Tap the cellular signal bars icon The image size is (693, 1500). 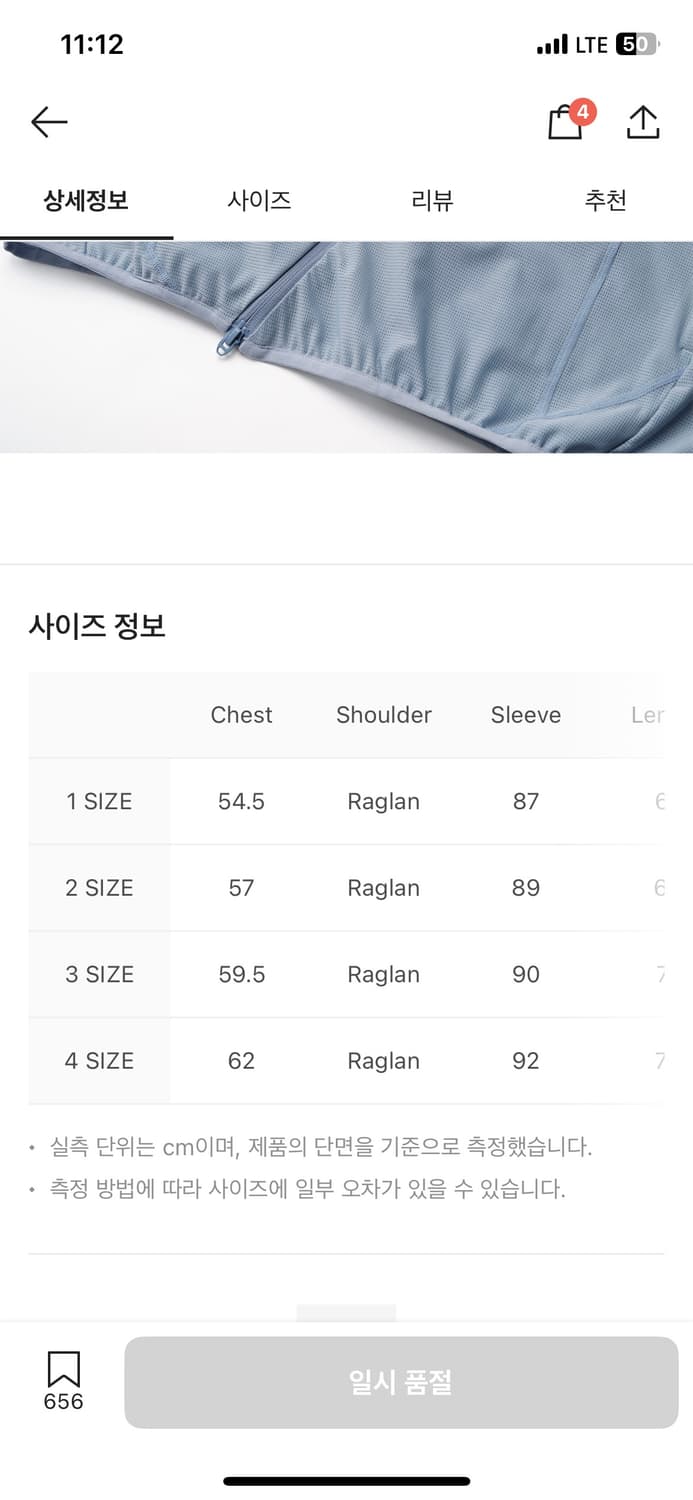tap(552, 45)
